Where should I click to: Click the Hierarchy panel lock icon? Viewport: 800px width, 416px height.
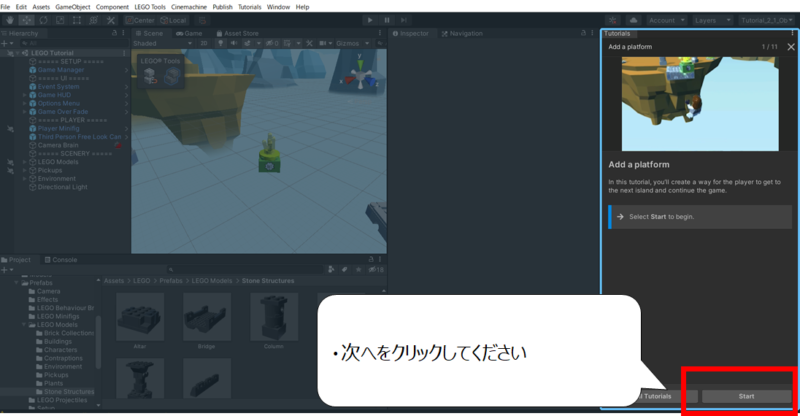[114, 33]
